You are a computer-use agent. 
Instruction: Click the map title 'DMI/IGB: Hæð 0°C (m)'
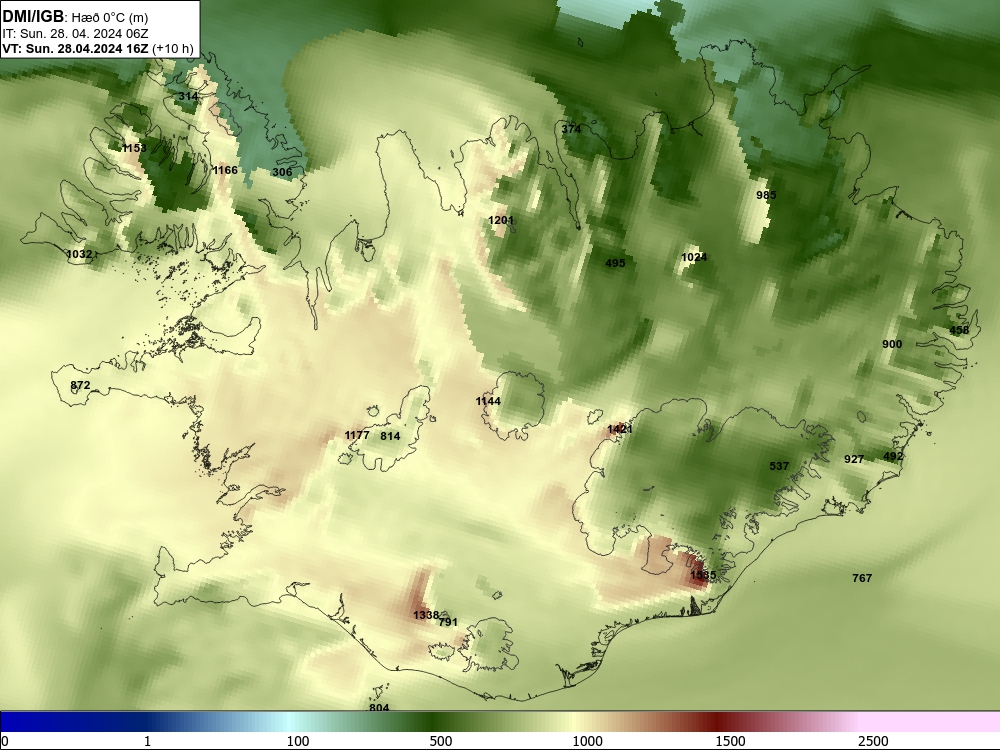pos(75,17)
